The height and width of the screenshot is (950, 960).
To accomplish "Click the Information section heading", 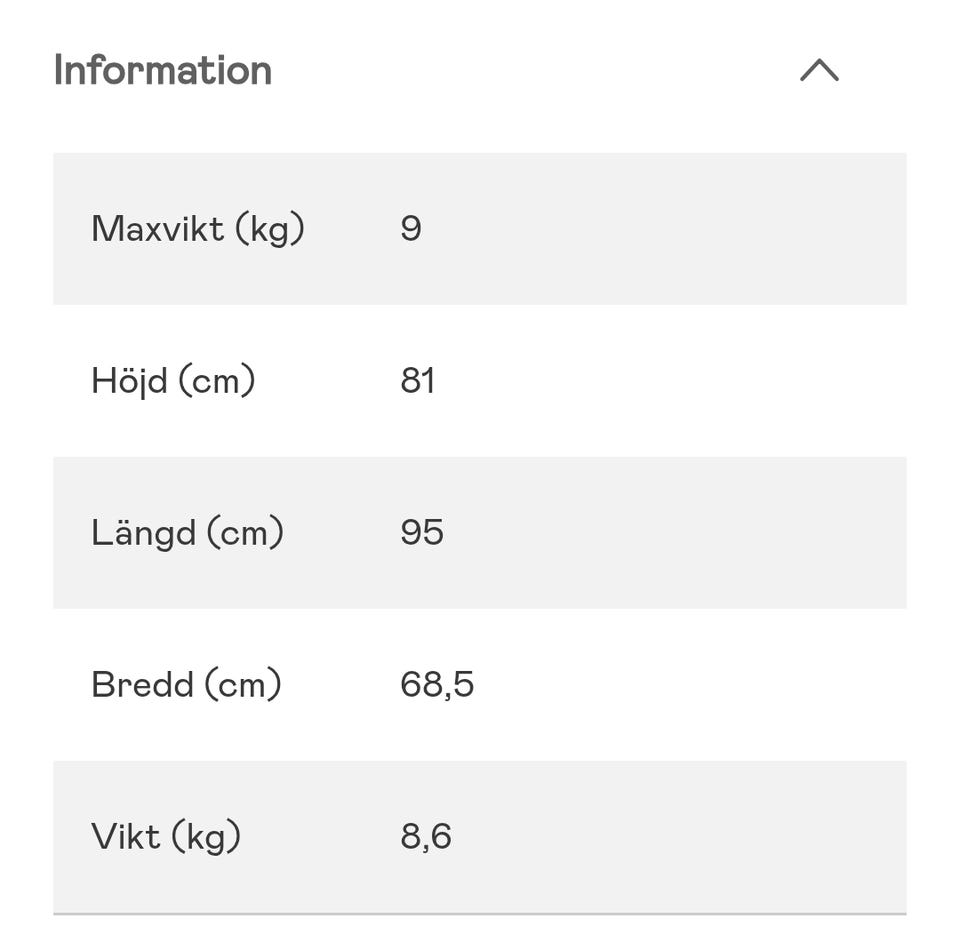I will pos(163,71).
